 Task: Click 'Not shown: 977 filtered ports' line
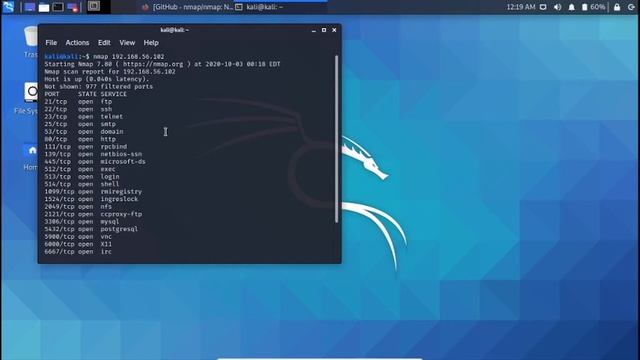pyautogui.click(x=99, y=87)
